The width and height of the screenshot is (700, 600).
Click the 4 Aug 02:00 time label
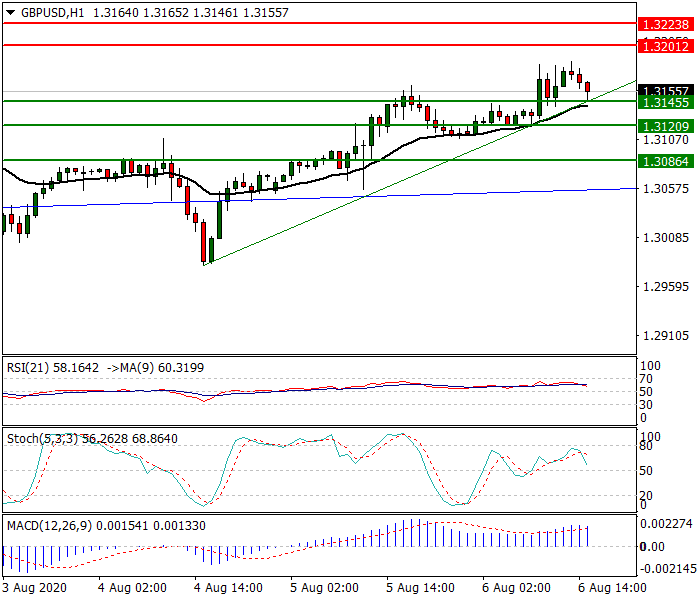[x=132, y=588]
